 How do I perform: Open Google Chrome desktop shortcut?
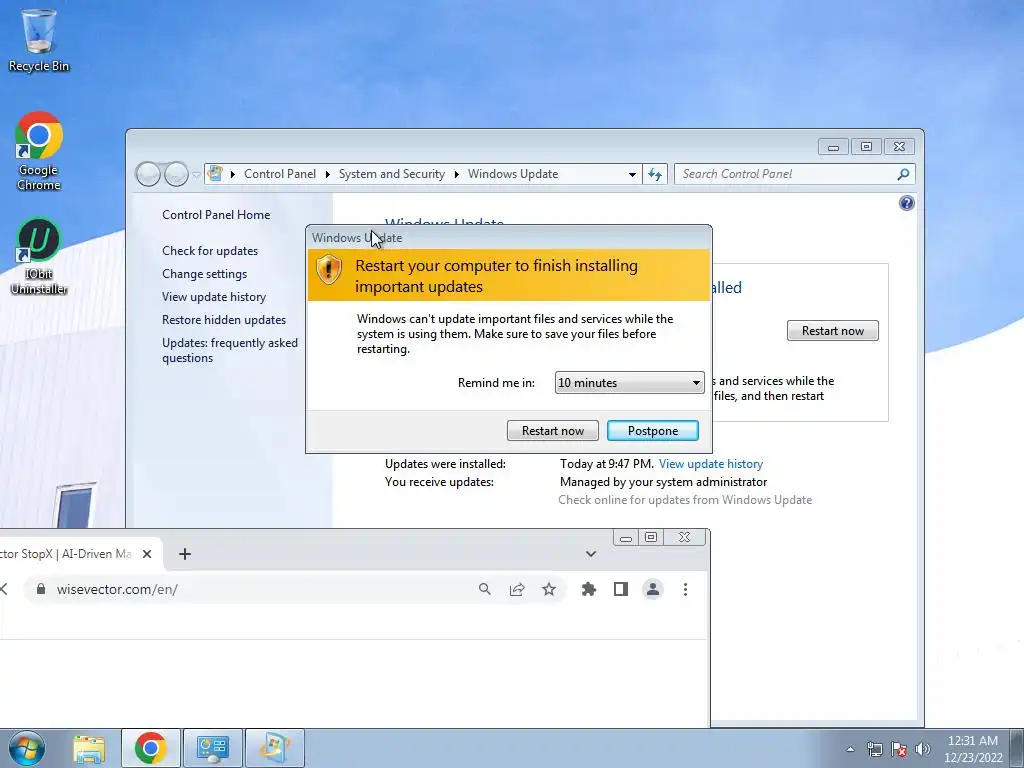pyautogui.click(x=39, y=151)
